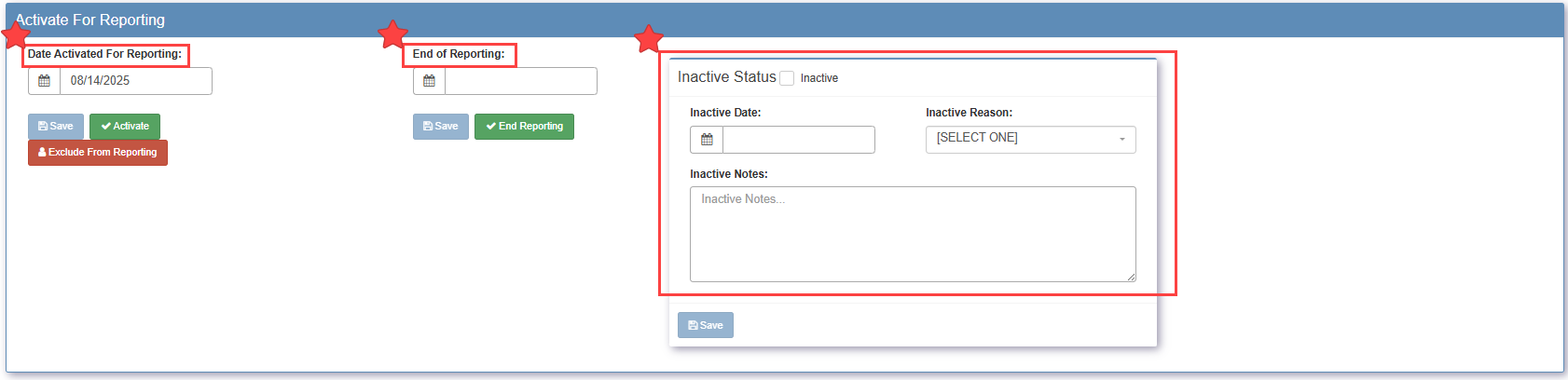Click Save in Inactive Status panel
Viewport: 1568px width, 380px height.
point(706,325)
